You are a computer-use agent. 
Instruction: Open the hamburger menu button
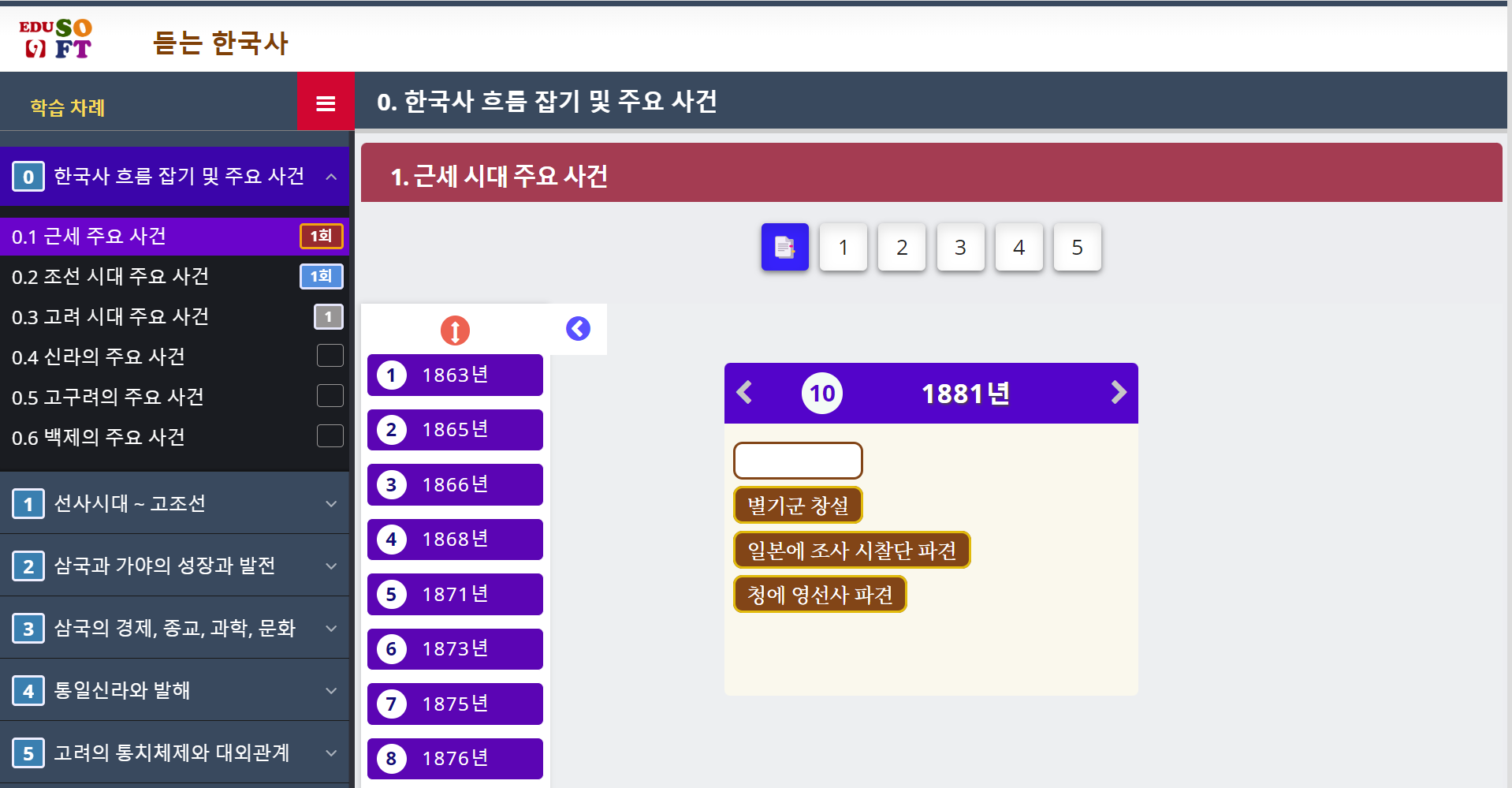[x=326, y=103]
